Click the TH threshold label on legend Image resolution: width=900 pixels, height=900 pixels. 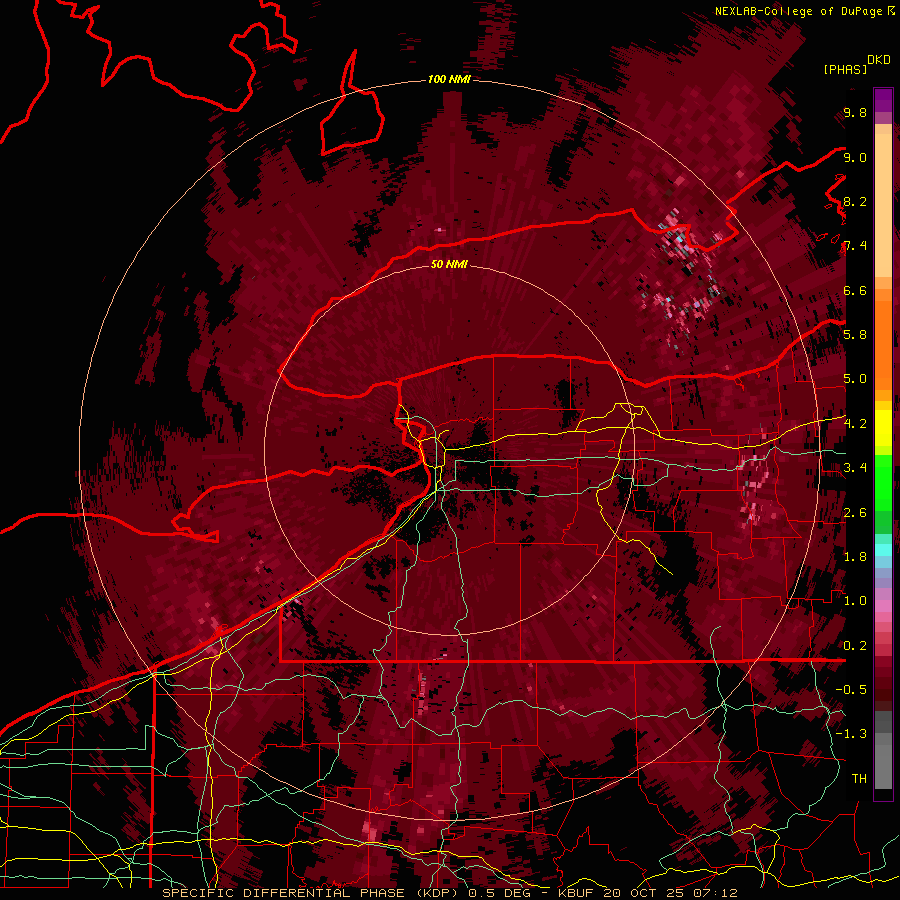[859, 778]
